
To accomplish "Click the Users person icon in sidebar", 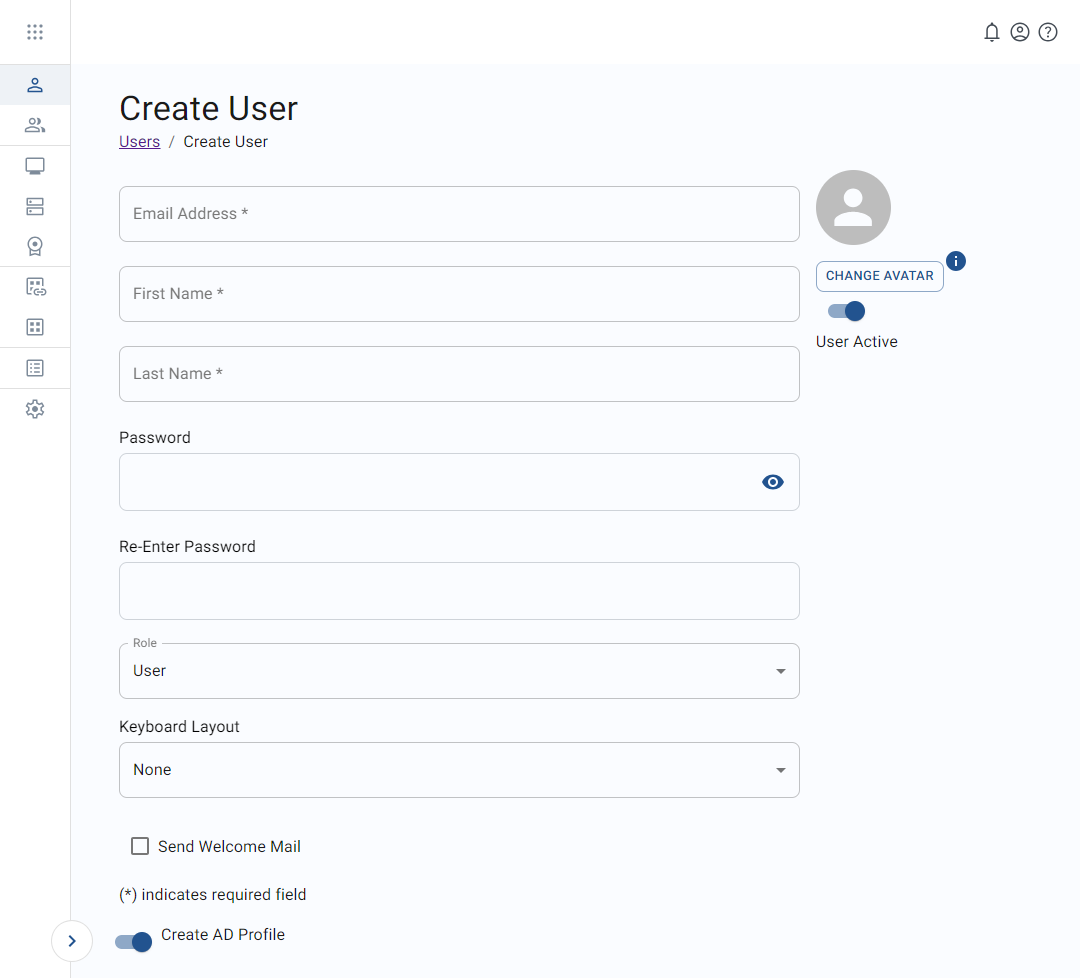I will [x=35, y=85].
